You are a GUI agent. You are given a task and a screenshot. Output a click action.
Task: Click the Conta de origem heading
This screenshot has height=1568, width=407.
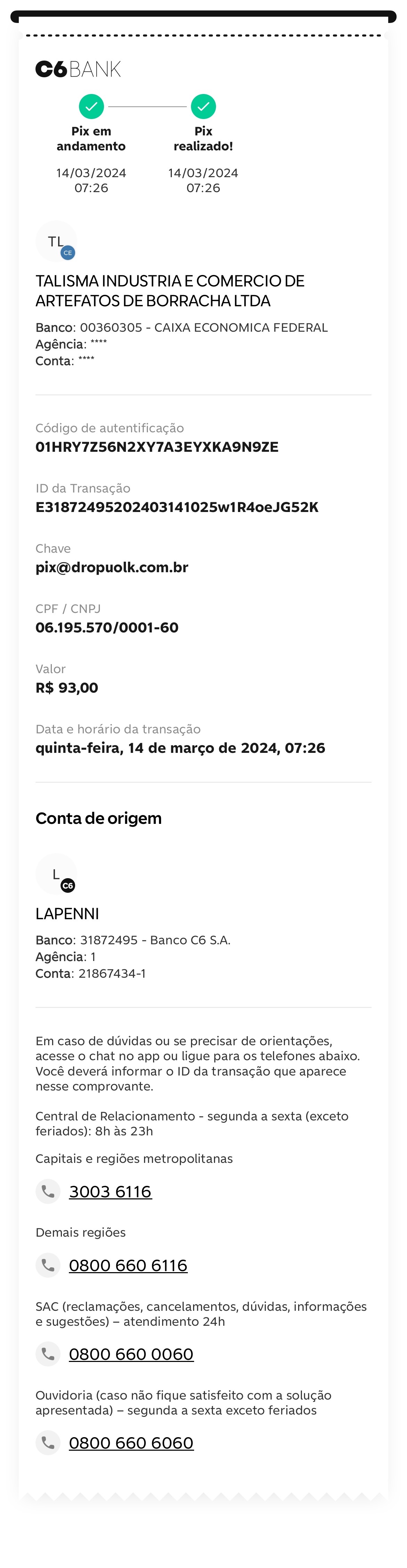98,818
